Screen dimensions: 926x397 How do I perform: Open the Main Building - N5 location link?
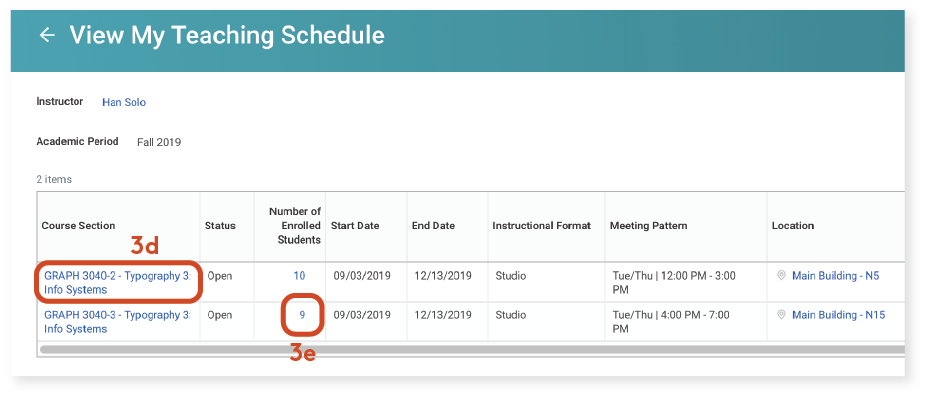click(x=835, y=276)
